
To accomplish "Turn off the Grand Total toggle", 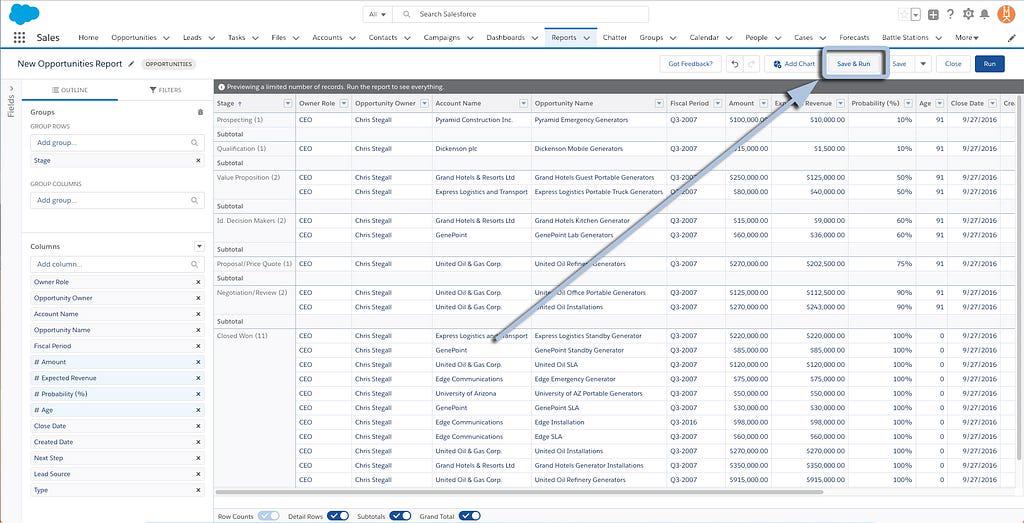I will click(469, 516).
